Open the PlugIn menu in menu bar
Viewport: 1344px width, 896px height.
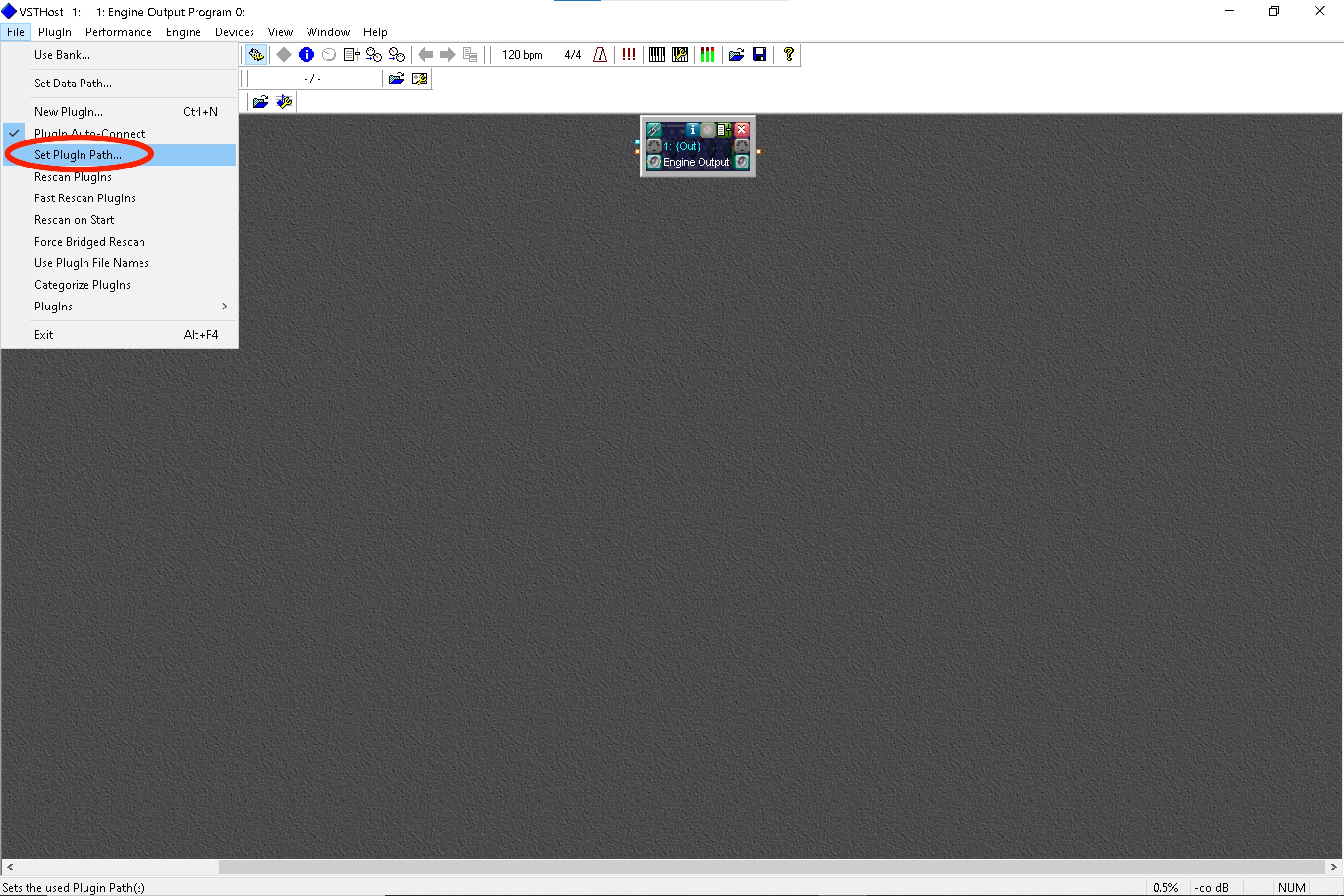pos(55,32)
